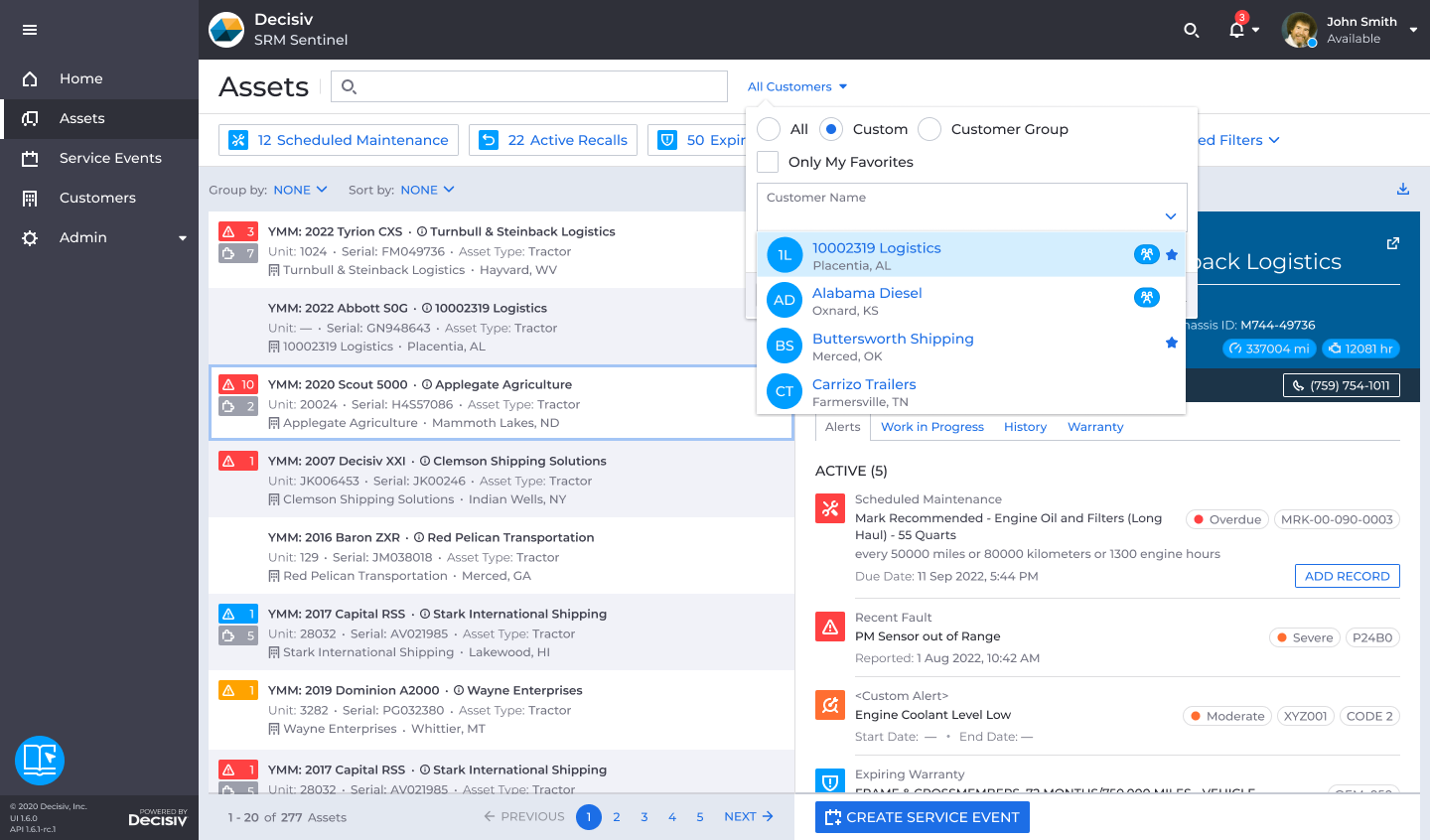The image size is (1430, 840).
Task: Click favorite star for Buttersworth Shipping
Action: click(1172, 343)
